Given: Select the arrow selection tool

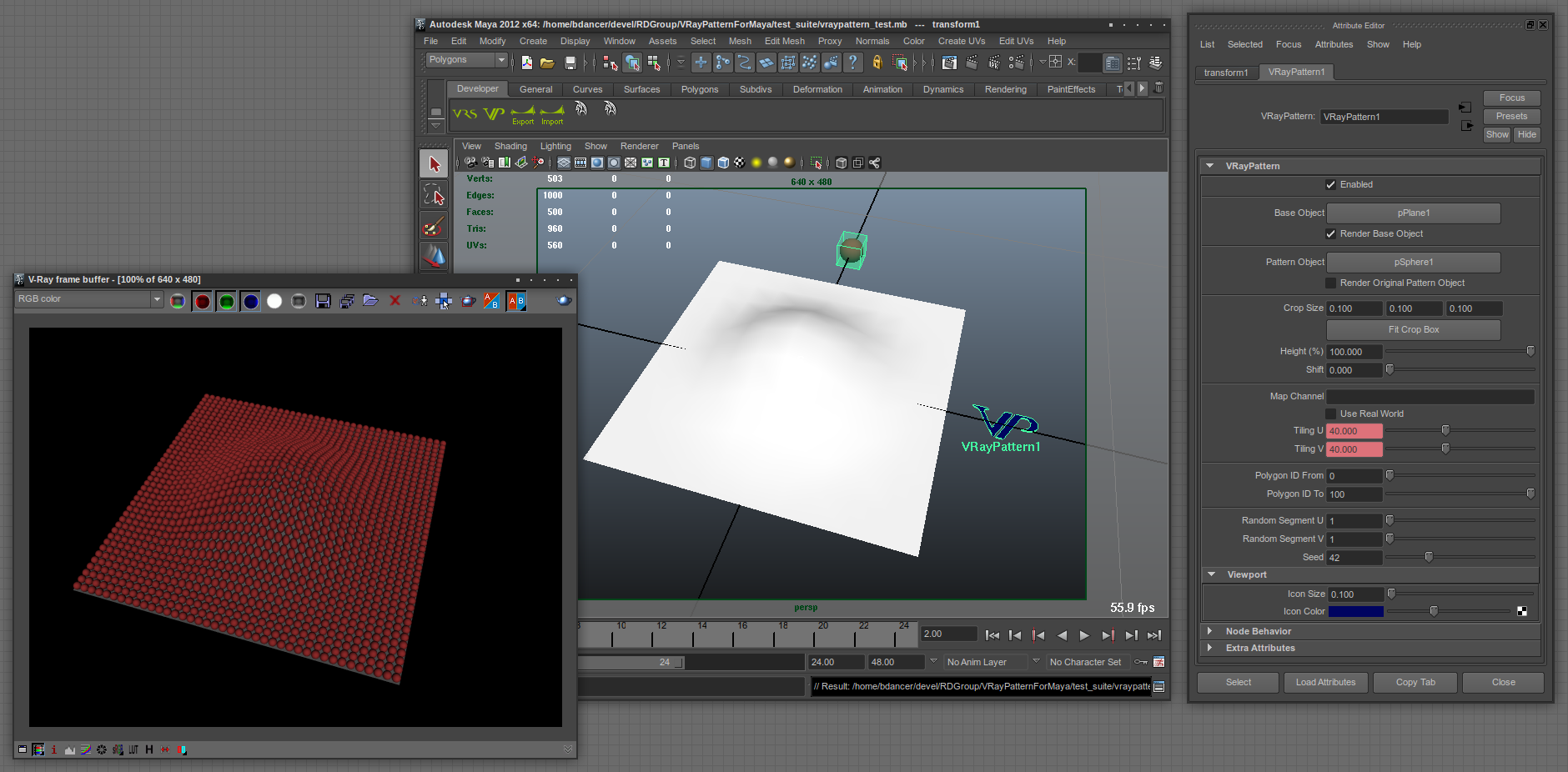Looking at the screenshot, I should (x=434, y=164).
